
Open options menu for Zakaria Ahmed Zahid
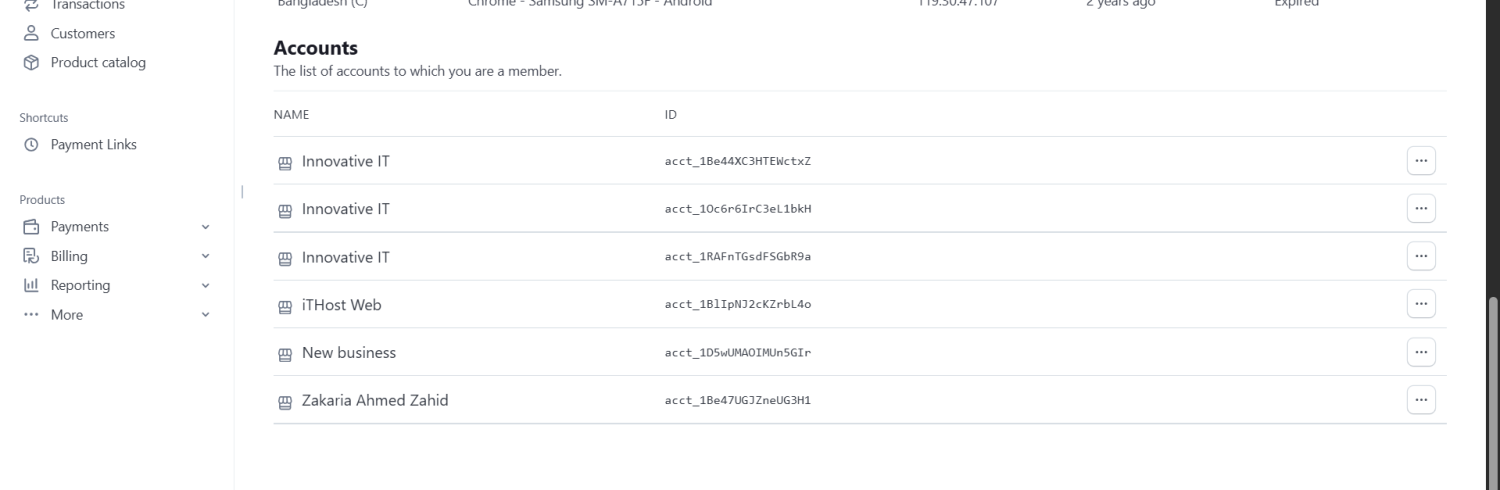[1421, 400]
